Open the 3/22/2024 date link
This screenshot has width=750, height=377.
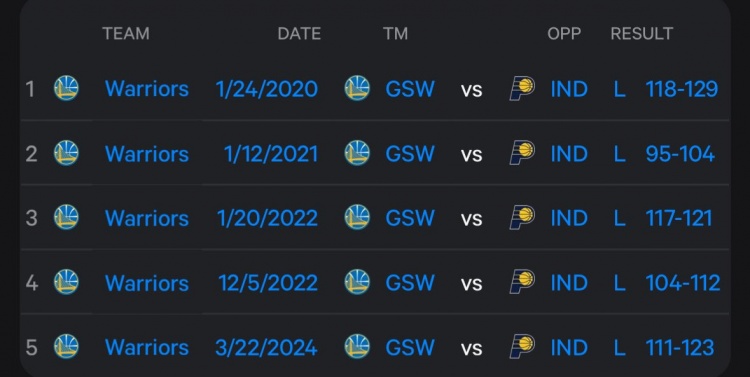tap(266, 348)
